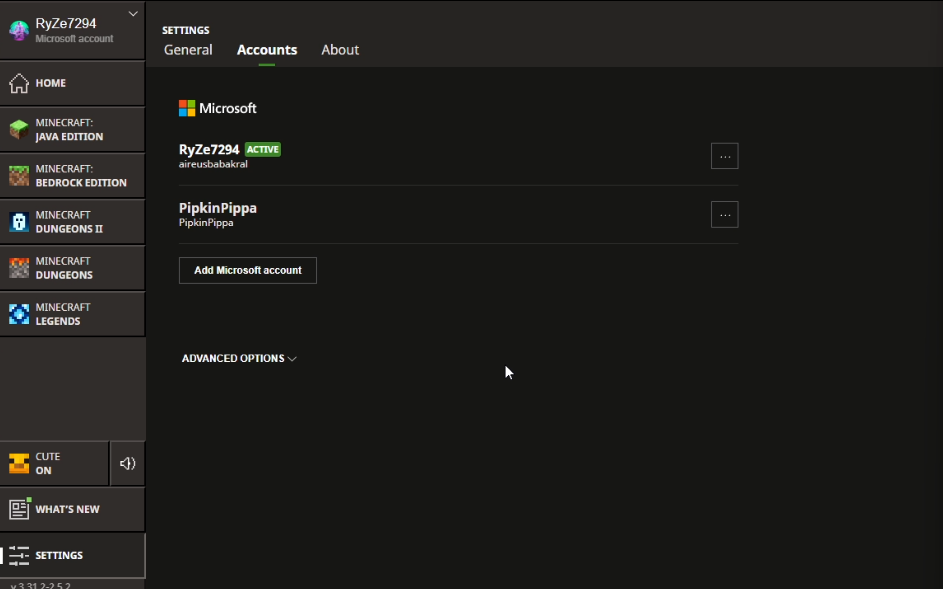Viewport: 943px width, 589px height.
Task: Open Minecraft Legends game icon
Action: (x=19, y=314)
